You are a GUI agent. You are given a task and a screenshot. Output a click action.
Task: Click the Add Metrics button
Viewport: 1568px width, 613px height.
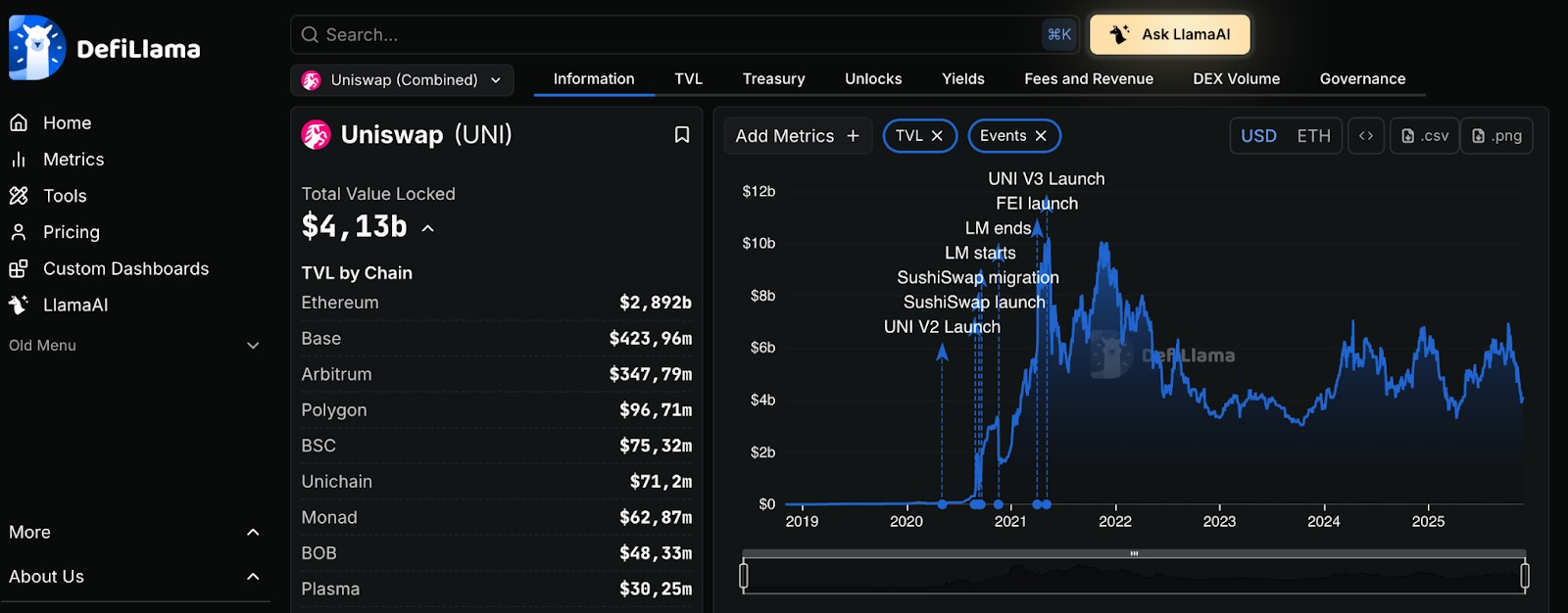(797, 136)
